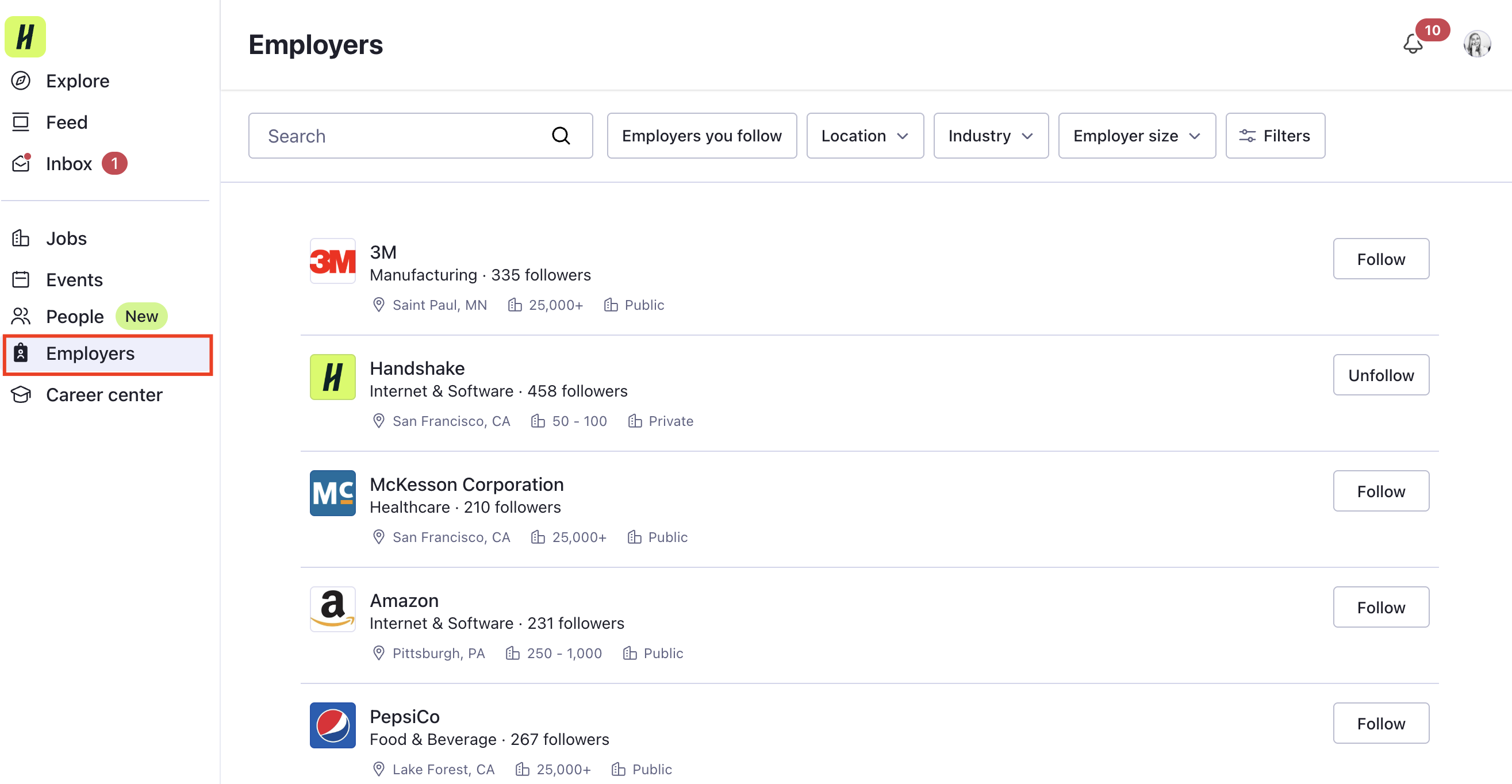Click size icon next to 50 - 100
This screenshot has width=1512, height=784.
[538, 421]
